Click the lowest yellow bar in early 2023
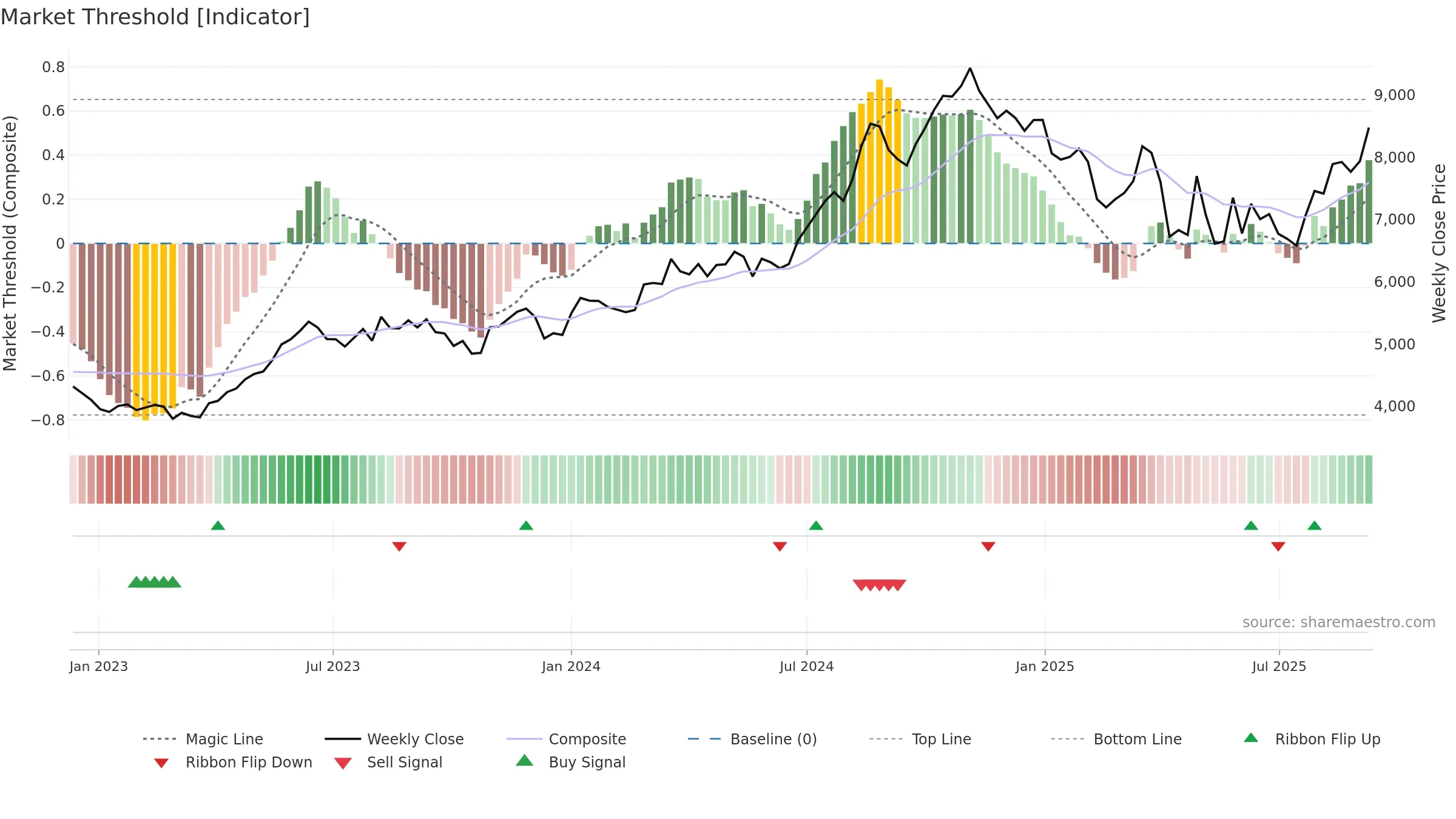 (146, 332)
